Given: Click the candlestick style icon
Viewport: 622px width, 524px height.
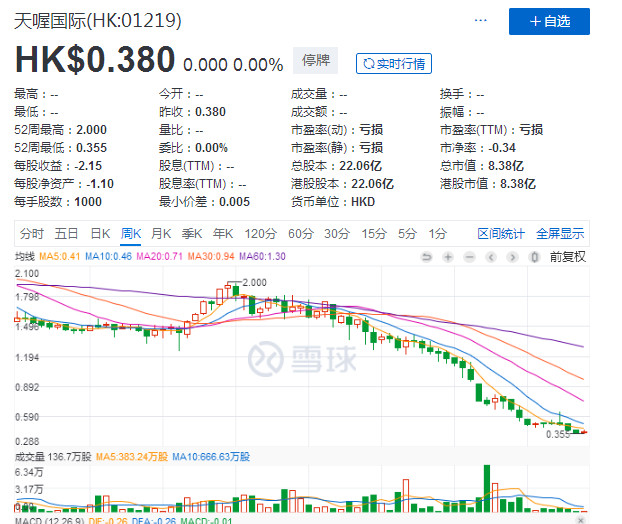Looking at the screenshot, I should tap(534, 257).
